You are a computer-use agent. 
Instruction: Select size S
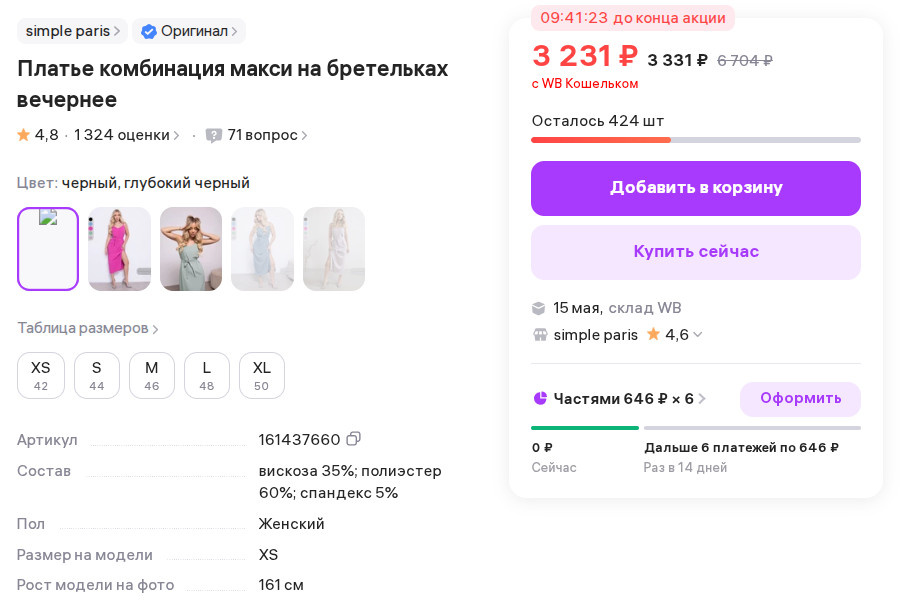96,375
